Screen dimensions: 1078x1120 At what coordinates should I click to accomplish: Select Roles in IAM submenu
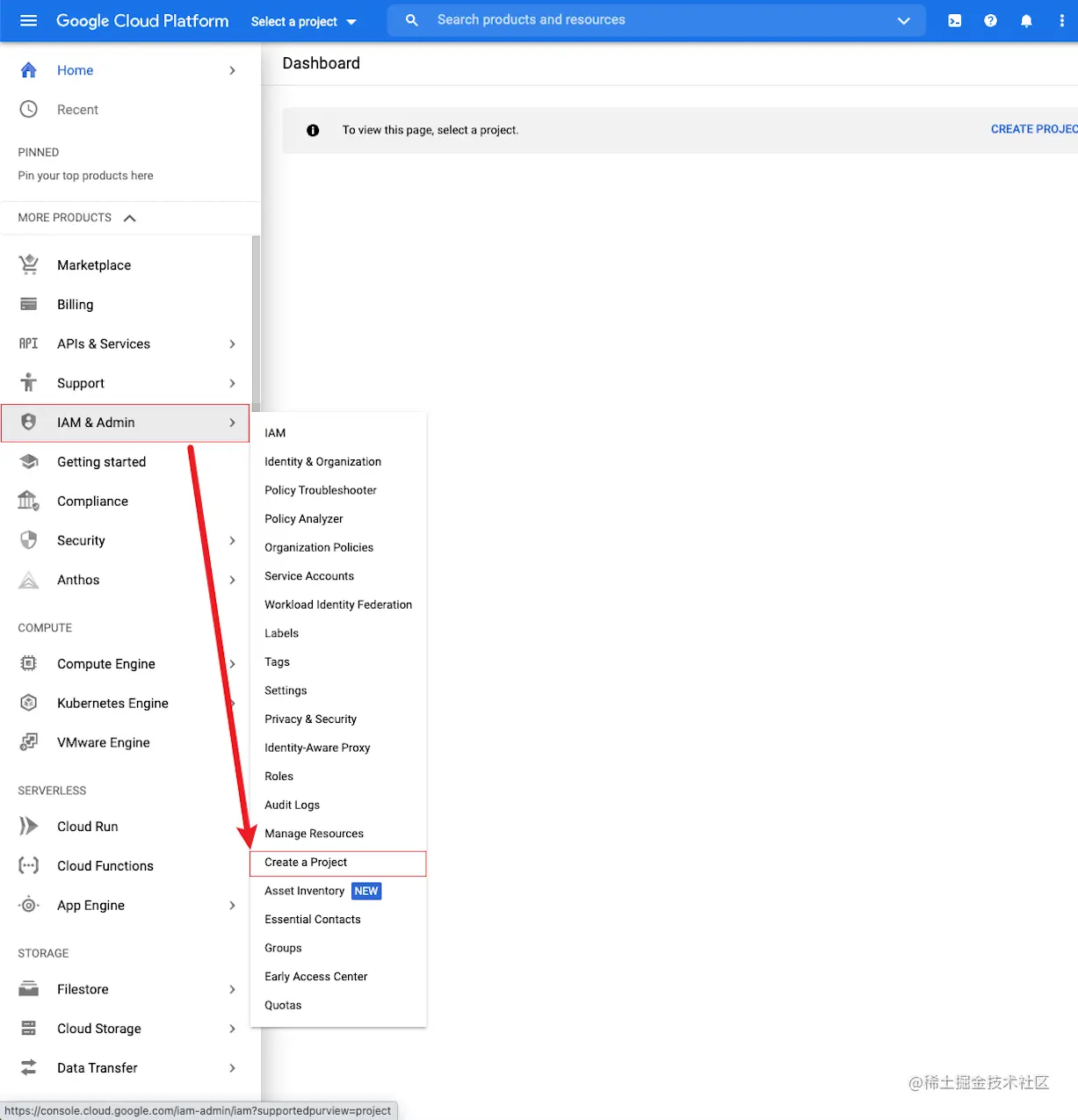pos(338,777)
